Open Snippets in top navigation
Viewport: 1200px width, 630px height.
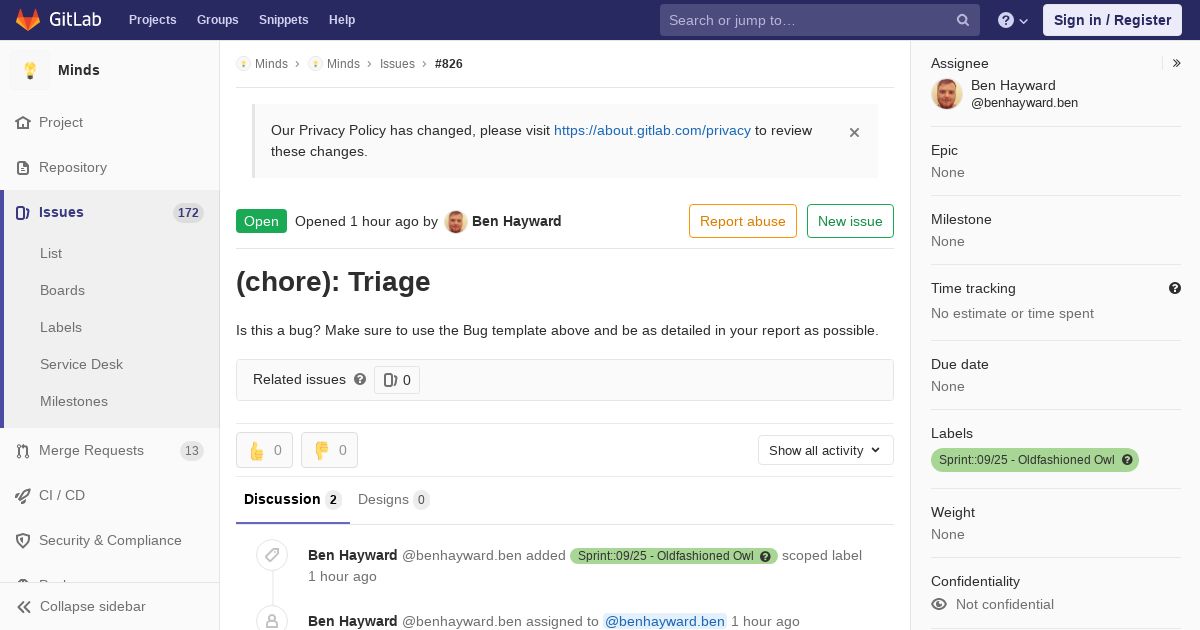(x=283, y=20)
